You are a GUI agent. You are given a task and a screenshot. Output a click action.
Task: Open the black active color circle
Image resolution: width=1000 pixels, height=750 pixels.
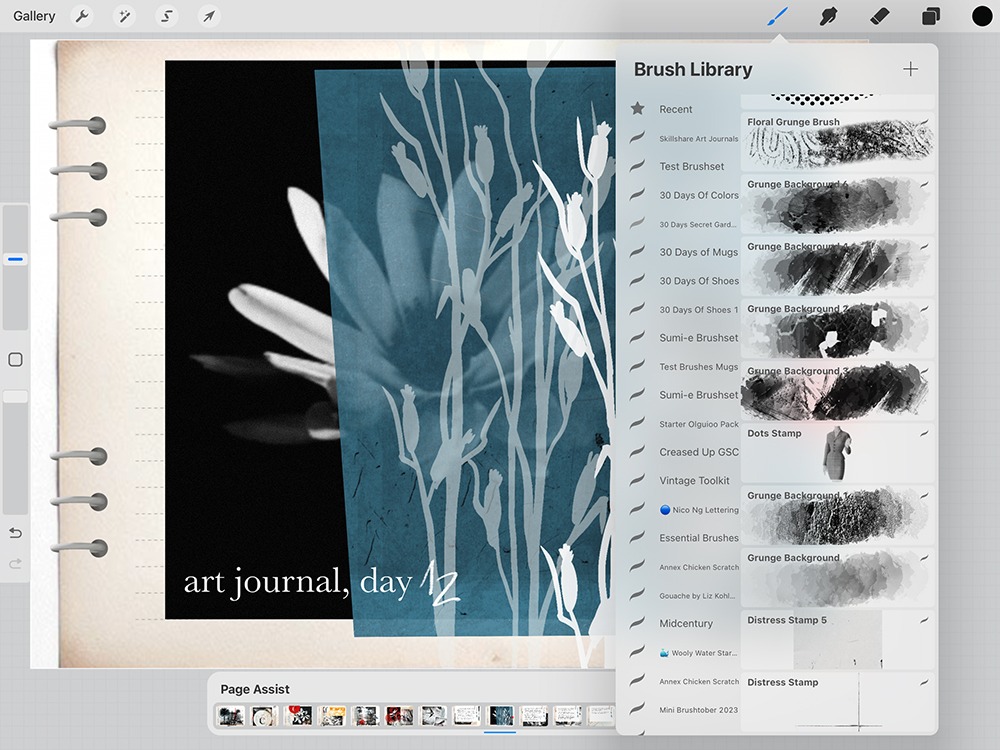(x=982, y=16)
